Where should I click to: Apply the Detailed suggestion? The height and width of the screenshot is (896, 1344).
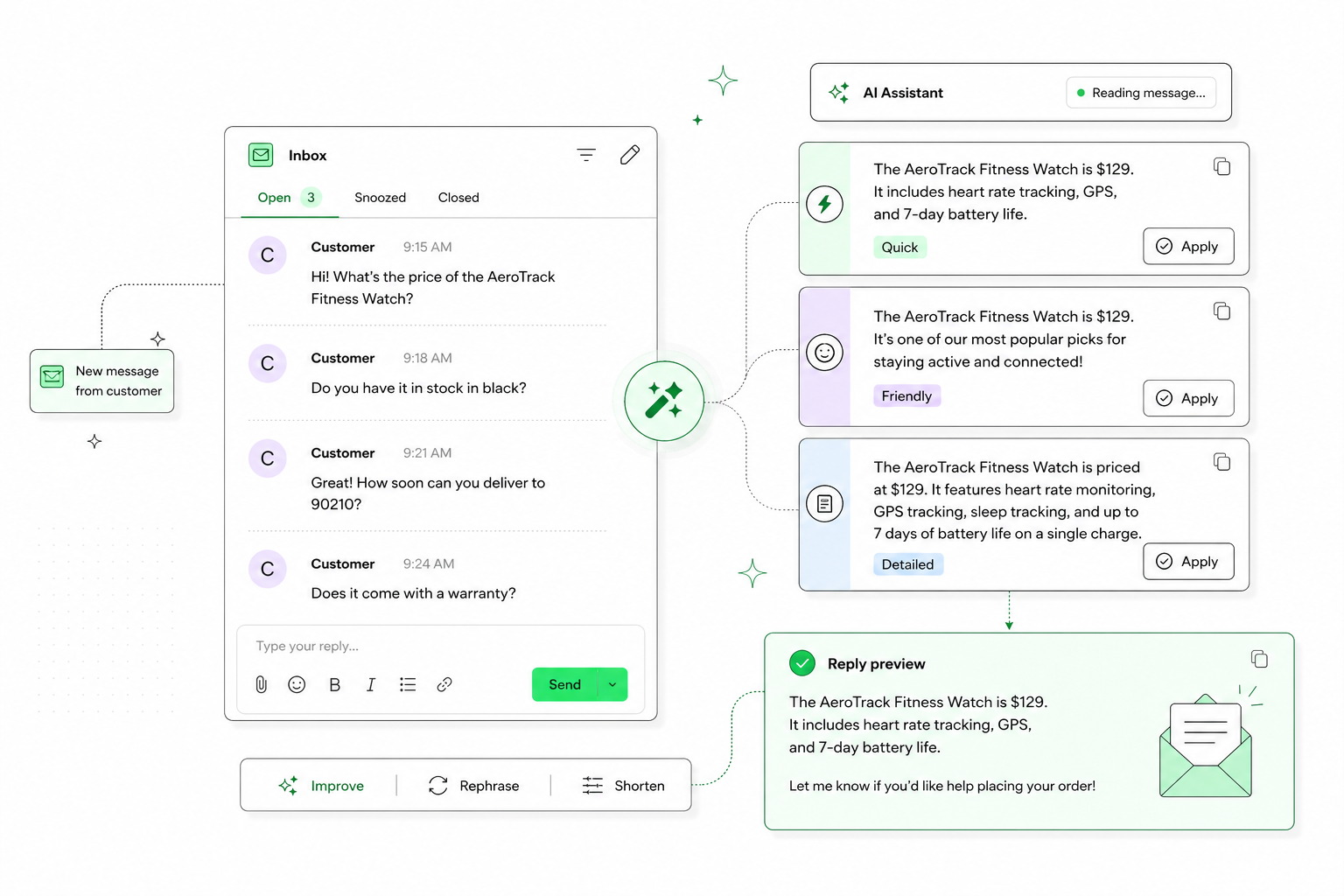tap(1188, 561)
